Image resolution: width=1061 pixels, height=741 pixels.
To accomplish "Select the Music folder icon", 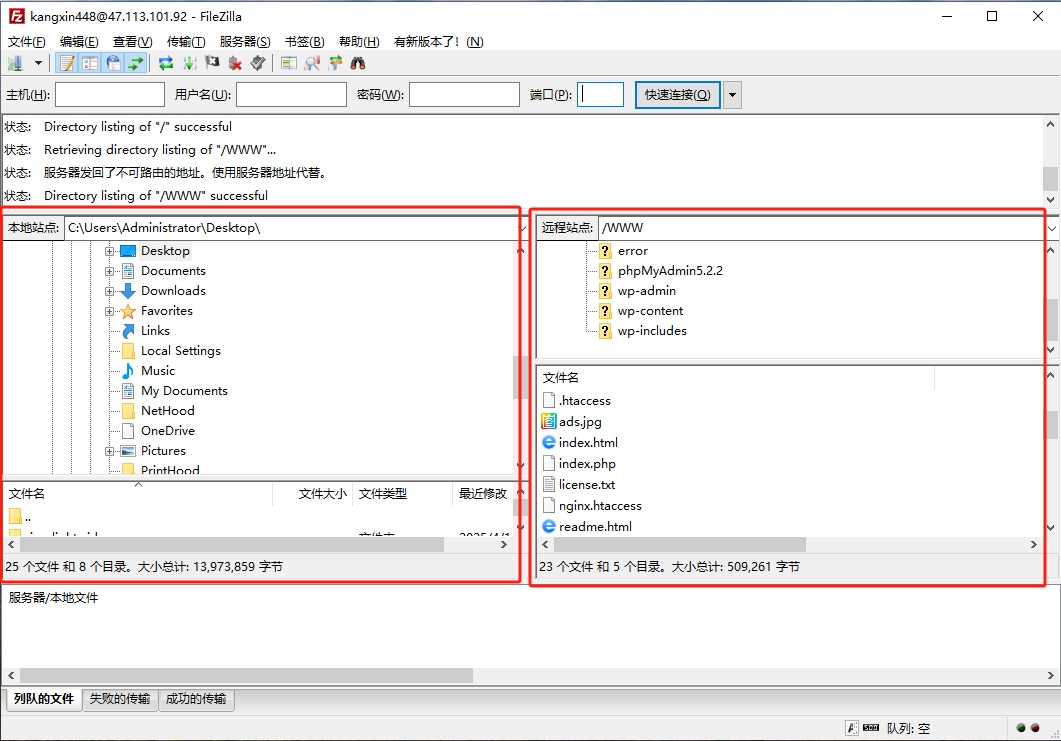I will pyautogui.click(x=128, y=371).
